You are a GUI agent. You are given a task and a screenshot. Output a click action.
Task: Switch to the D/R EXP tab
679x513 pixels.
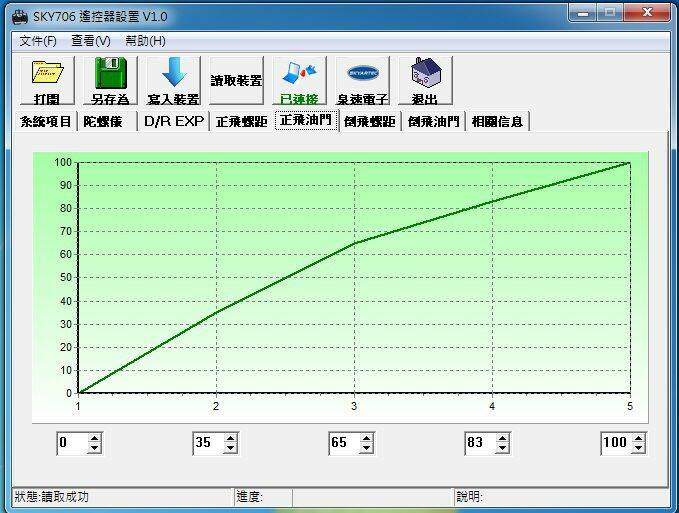tap(174, 122)
